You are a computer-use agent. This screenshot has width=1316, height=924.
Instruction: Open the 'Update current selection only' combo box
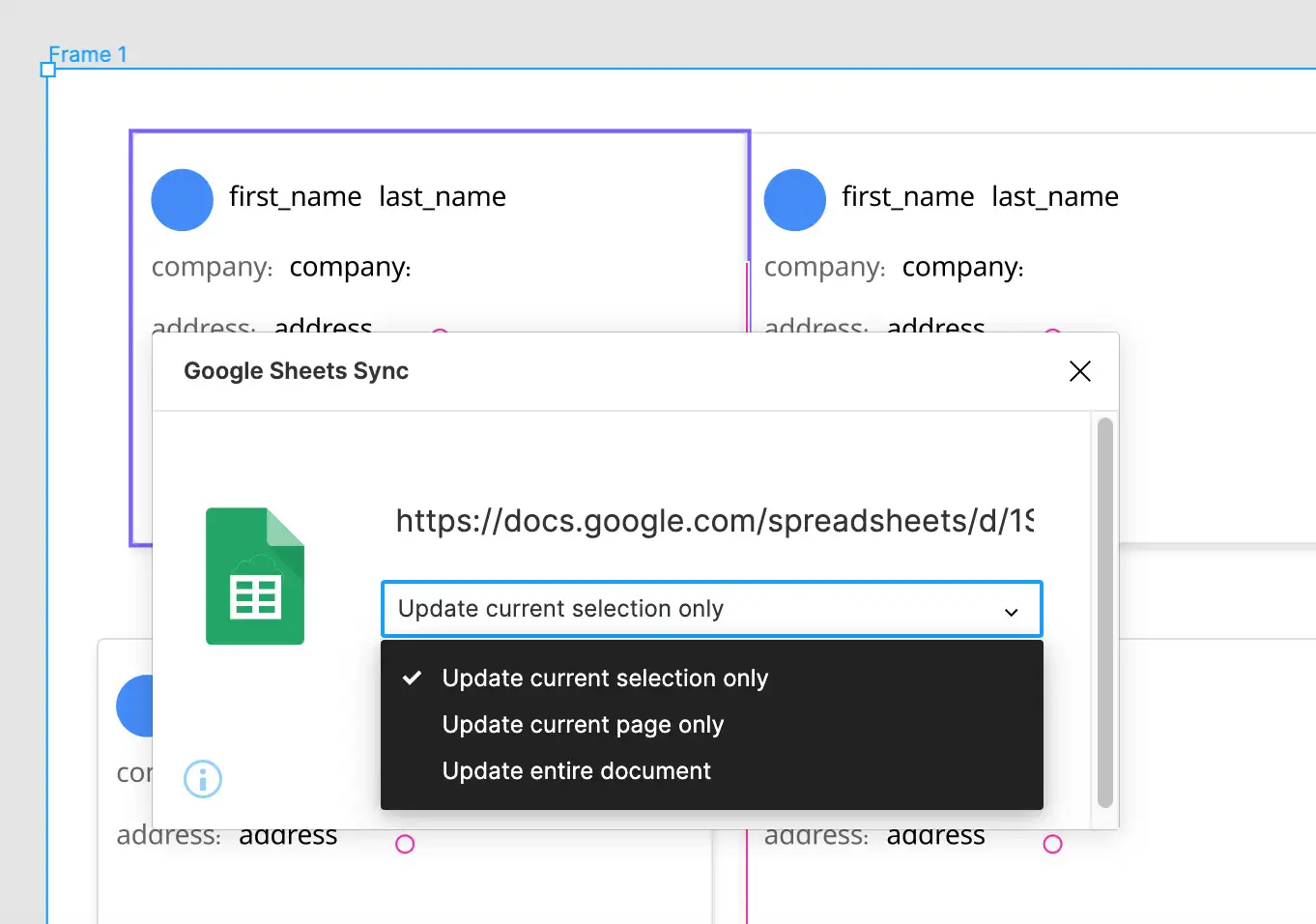coord(711,609)
